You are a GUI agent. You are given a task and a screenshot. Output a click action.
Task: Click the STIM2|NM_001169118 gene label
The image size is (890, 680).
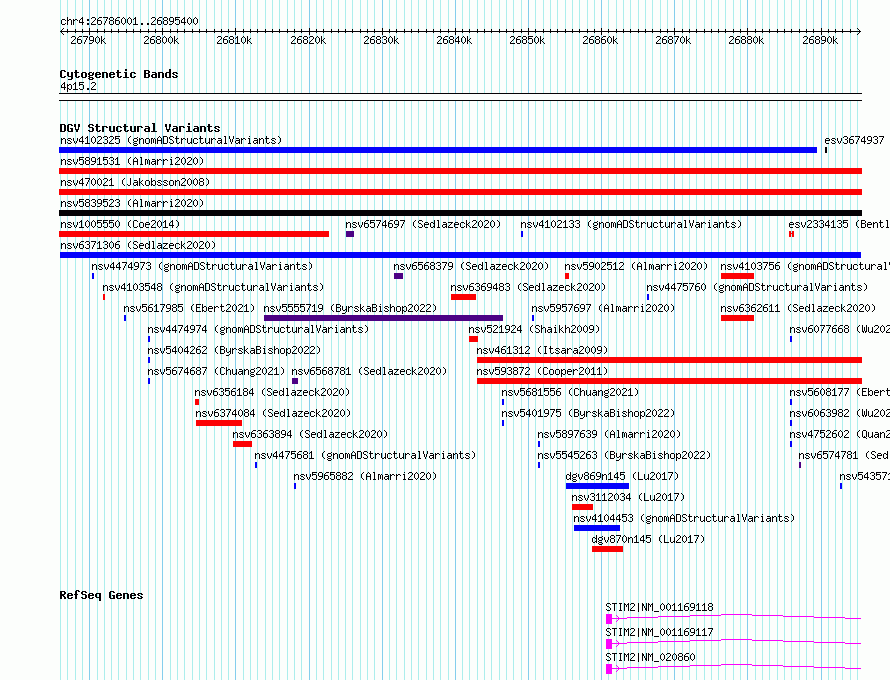click(659, 607)
